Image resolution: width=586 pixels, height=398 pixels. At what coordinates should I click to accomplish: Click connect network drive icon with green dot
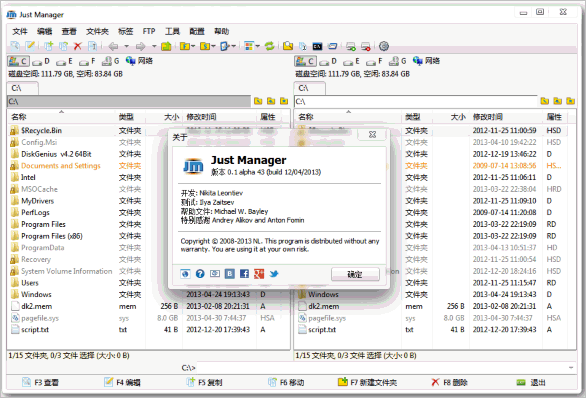[x=351, y=46]
